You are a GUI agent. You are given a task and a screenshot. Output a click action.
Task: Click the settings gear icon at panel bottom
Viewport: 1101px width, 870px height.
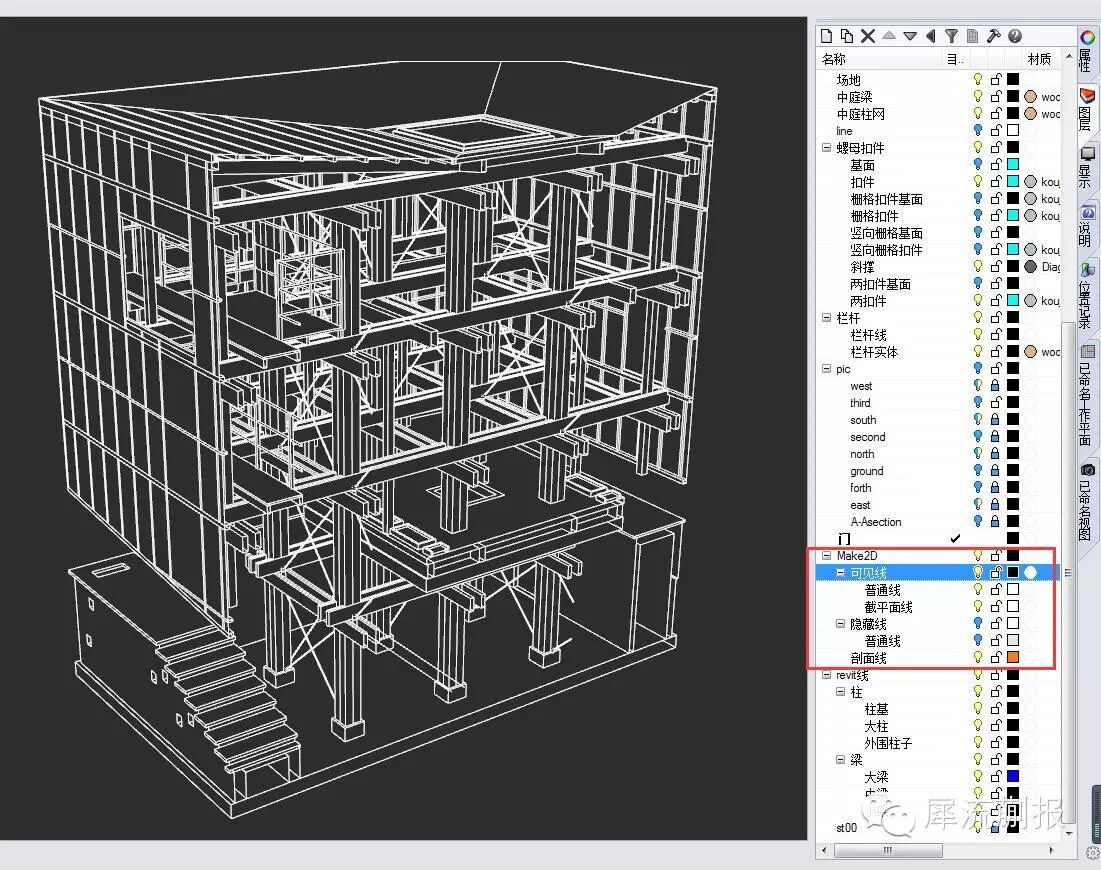point(1092,854)
